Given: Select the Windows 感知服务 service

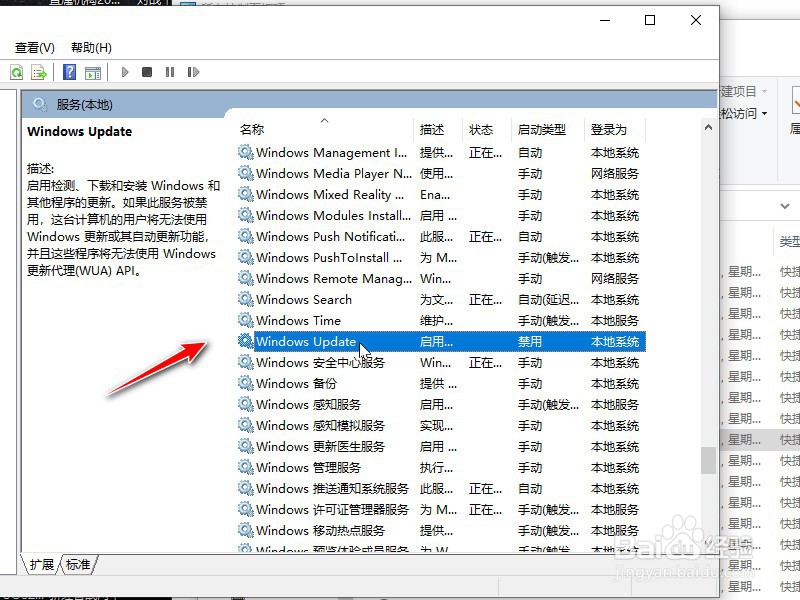Looking at the screenshot, I should click(441, 404).
